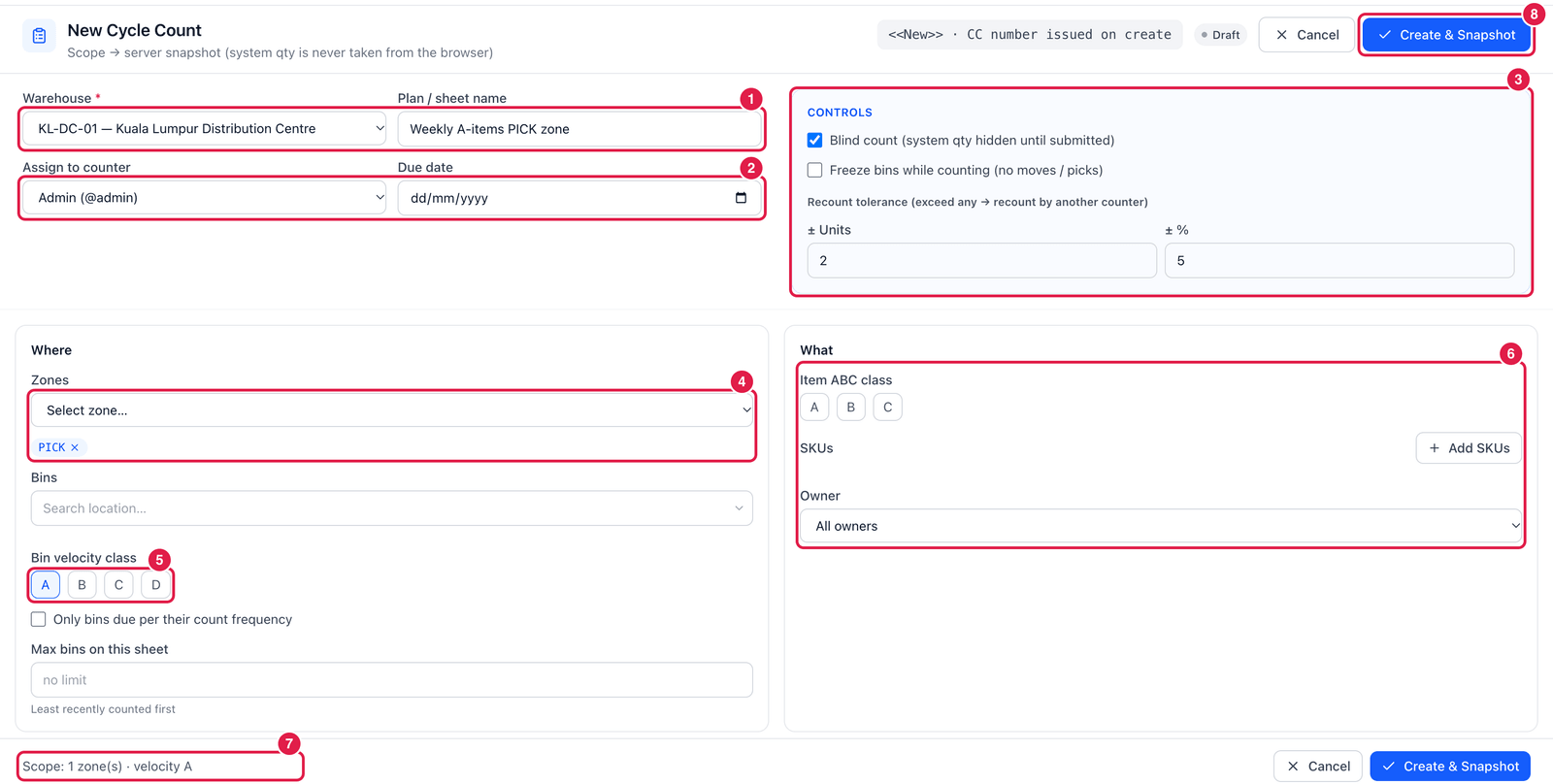Click the Due date input field
The width and height of the screenshot is (1553, 784).
point(579,198)
